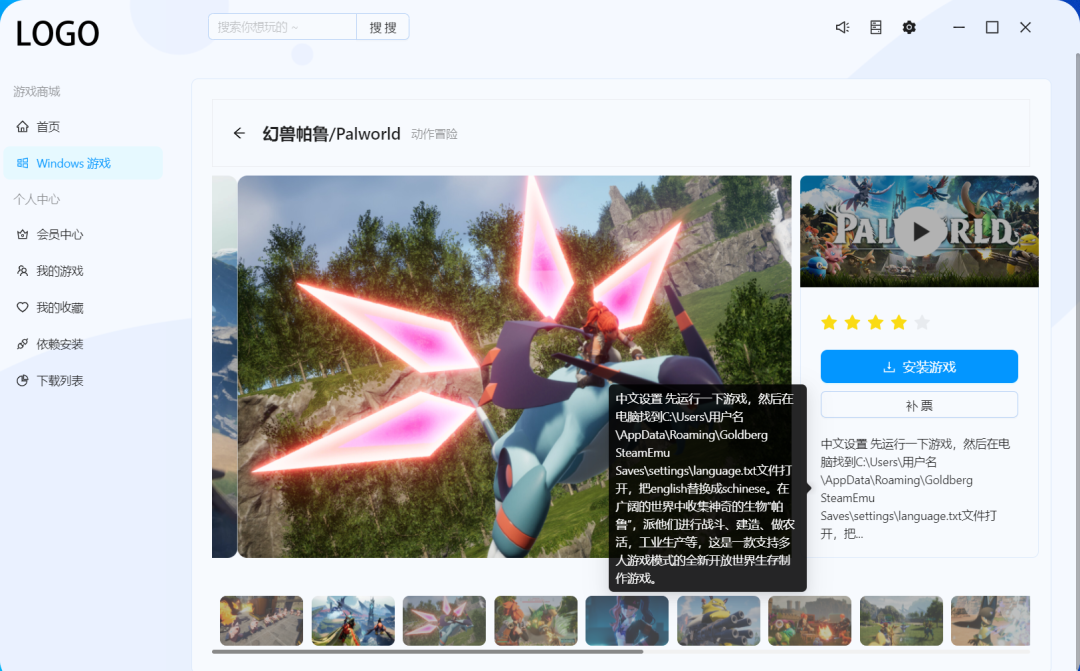Click the horizontal thumbnail scrollbar
1080x671 pixels.
(427, 651)
